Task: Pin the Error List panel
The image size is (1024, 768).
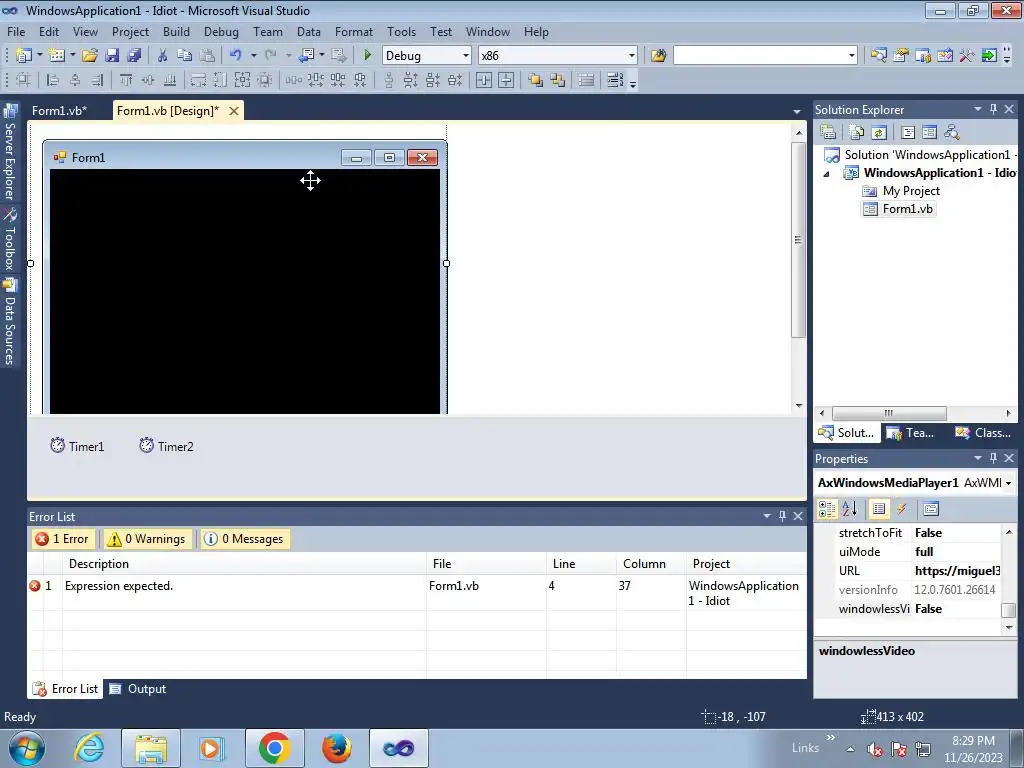Action: (782, 516)
